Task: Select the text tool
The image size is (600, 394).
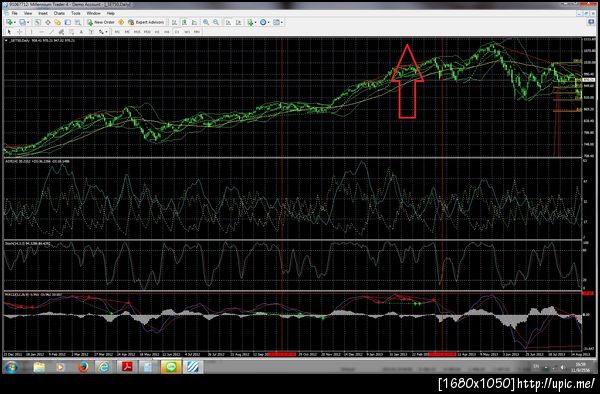Action: (81, 32)
